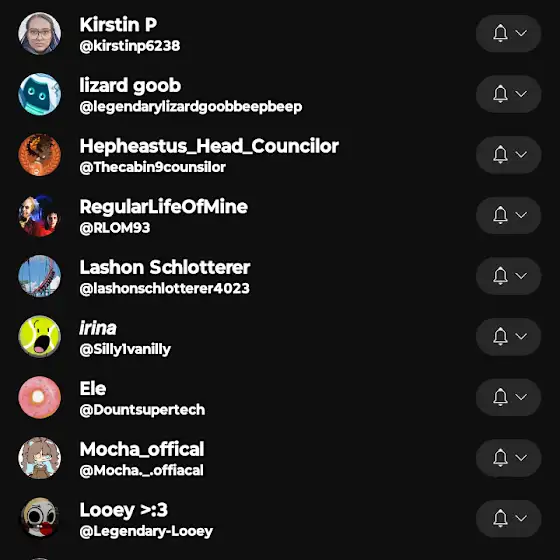
Task: Open the @Legendary-Looey handle
Action: (146, 531)
